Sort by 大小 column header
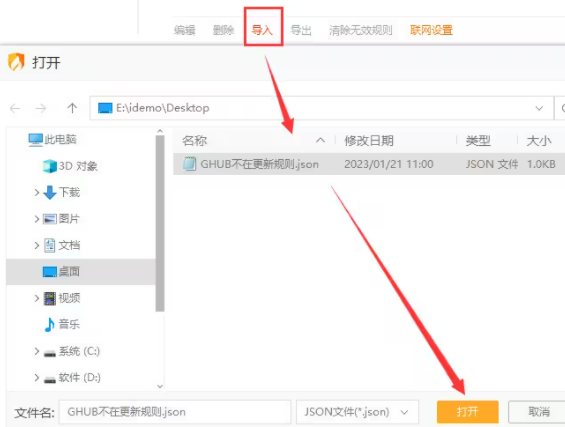This screenshot has width=565, height=427. (x=539, y=141)
